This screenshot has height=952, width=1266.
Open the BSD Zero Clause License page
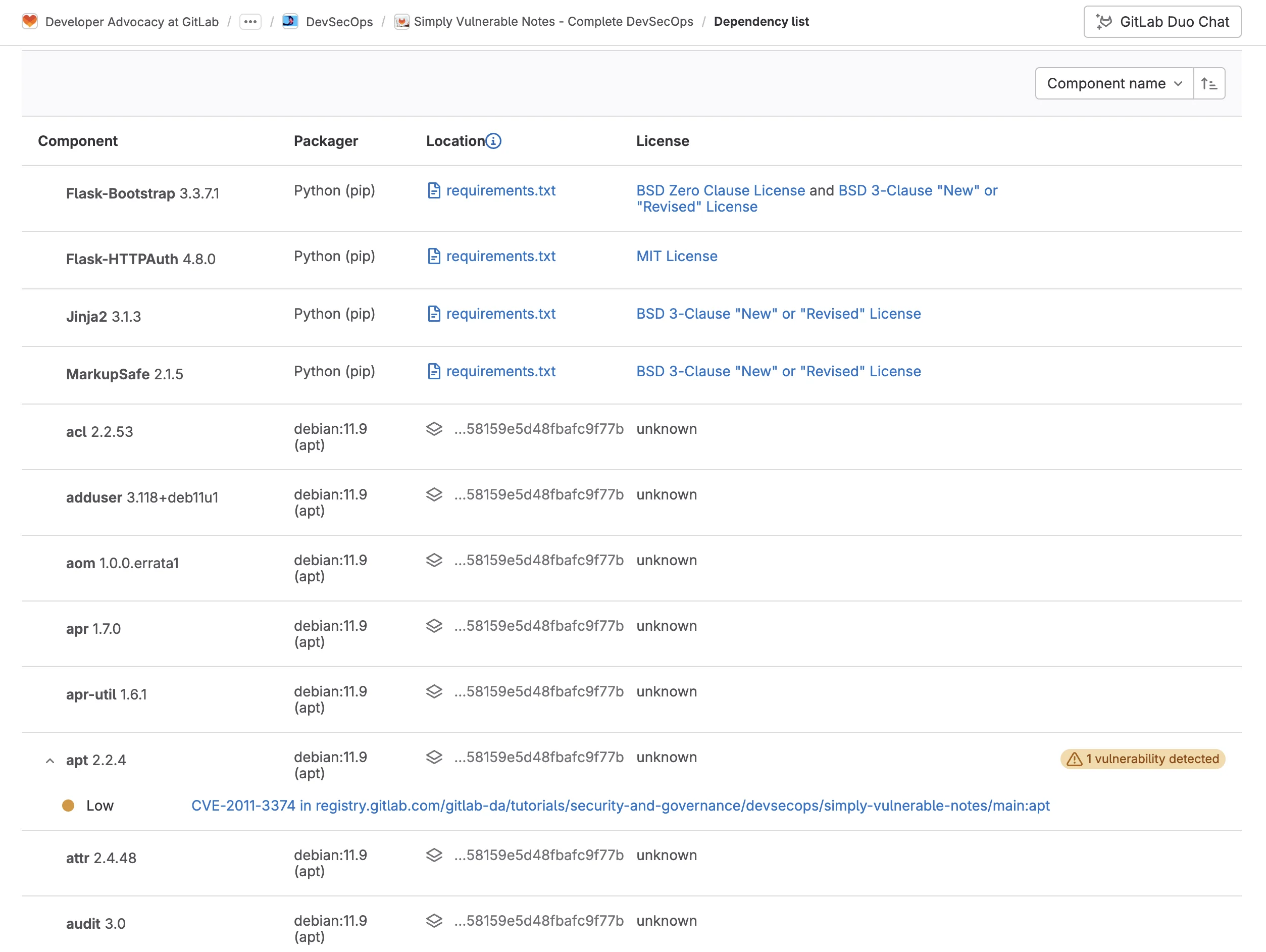pos(720,190)
